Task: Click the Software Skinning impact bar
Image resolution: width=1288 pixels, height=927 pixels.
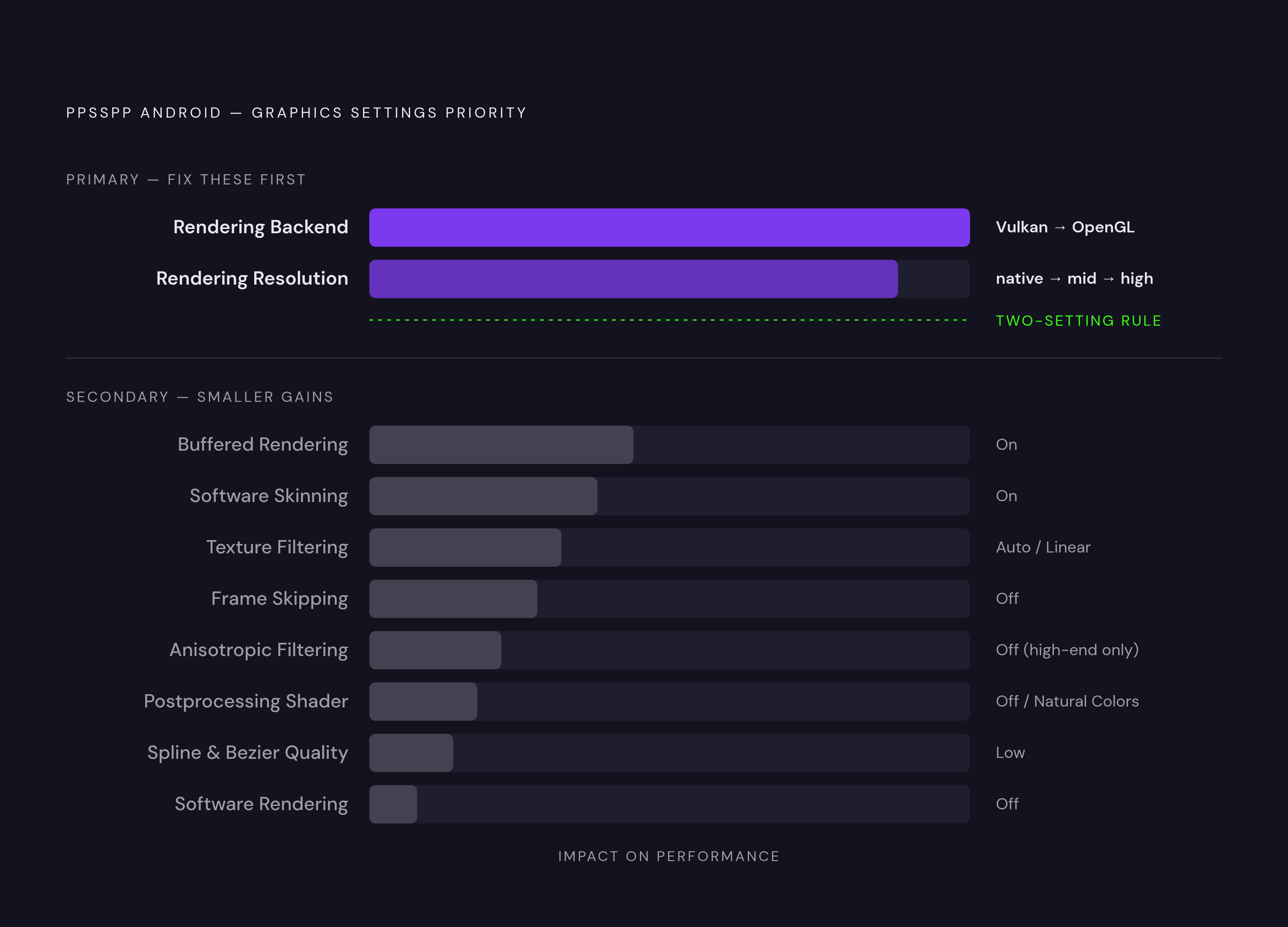Action: pyautogui.click(x=483, y=496)
